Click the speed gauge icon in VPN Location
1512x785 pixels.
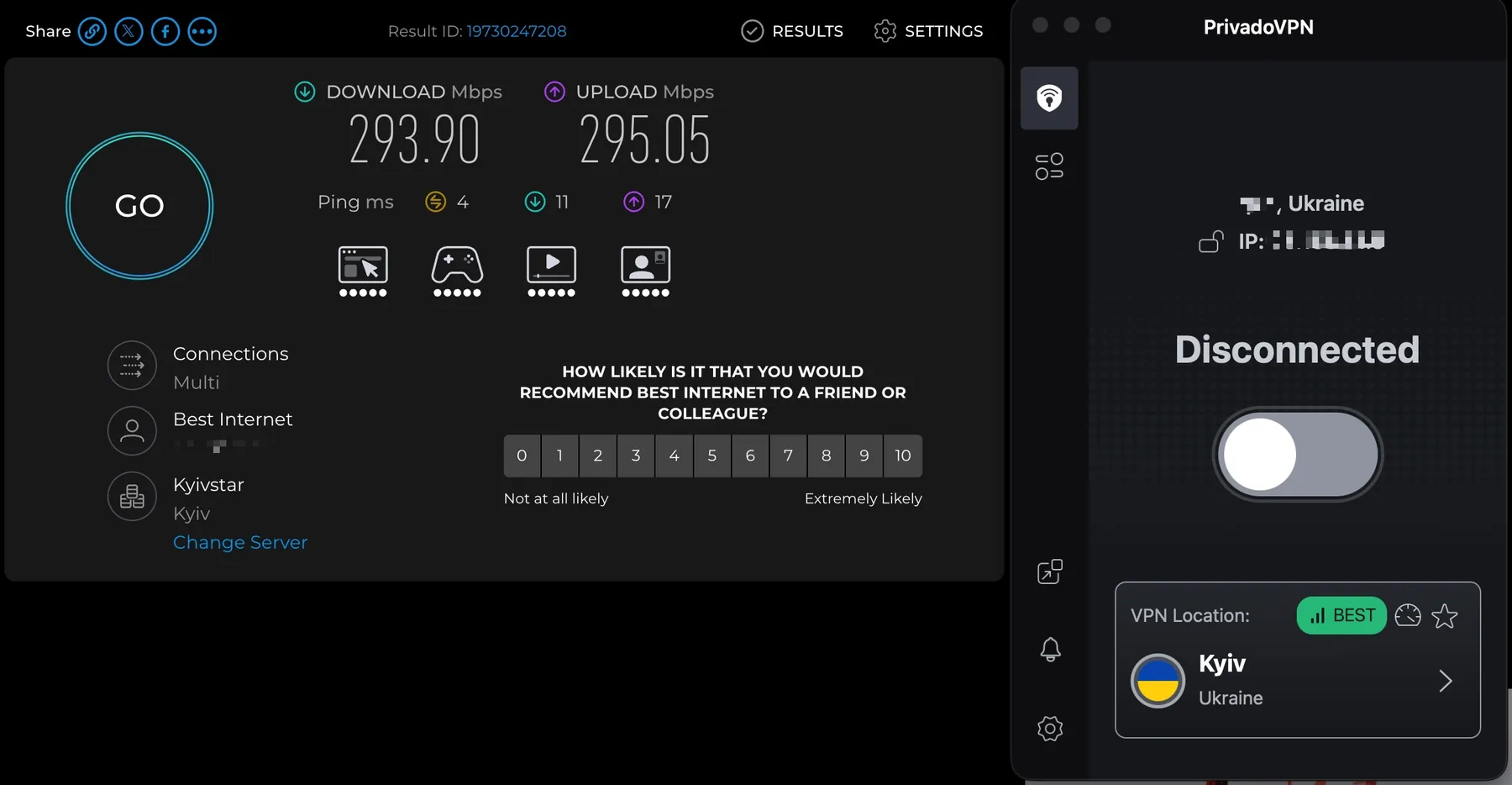click(1408, 615)
